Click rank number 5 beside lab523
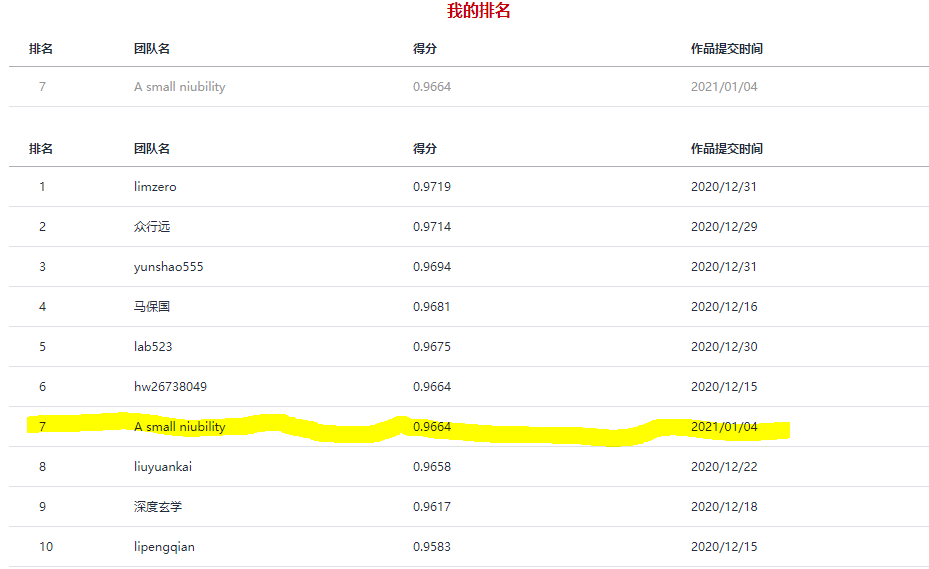 pyautogui.click(x=42, y=347)
